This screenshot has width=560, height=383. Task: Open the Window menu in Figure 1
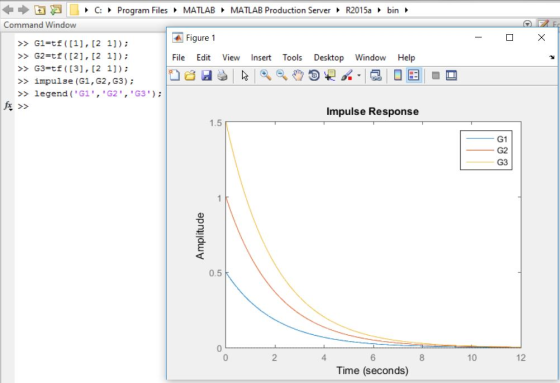coord(370,58)
